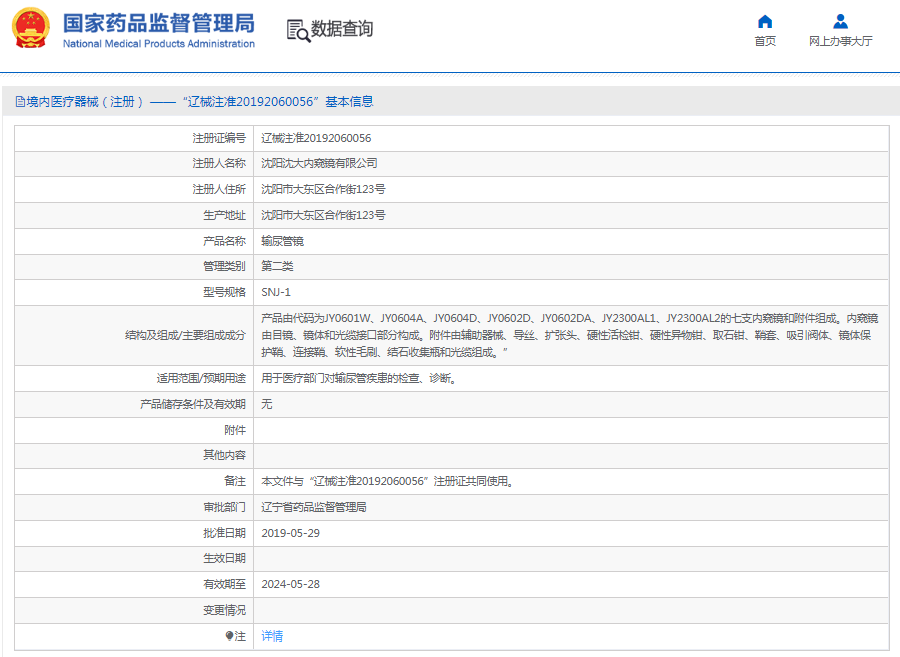Click the 生效日期 row label
The image size is (900, 657).
[x=224, y=558]
